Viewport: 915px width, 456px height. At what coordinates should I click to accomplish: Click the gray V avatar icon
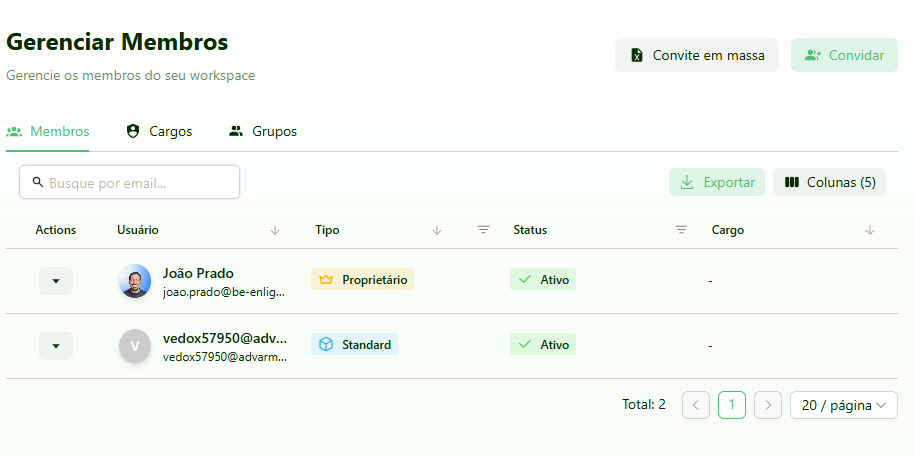pos(135,346)
